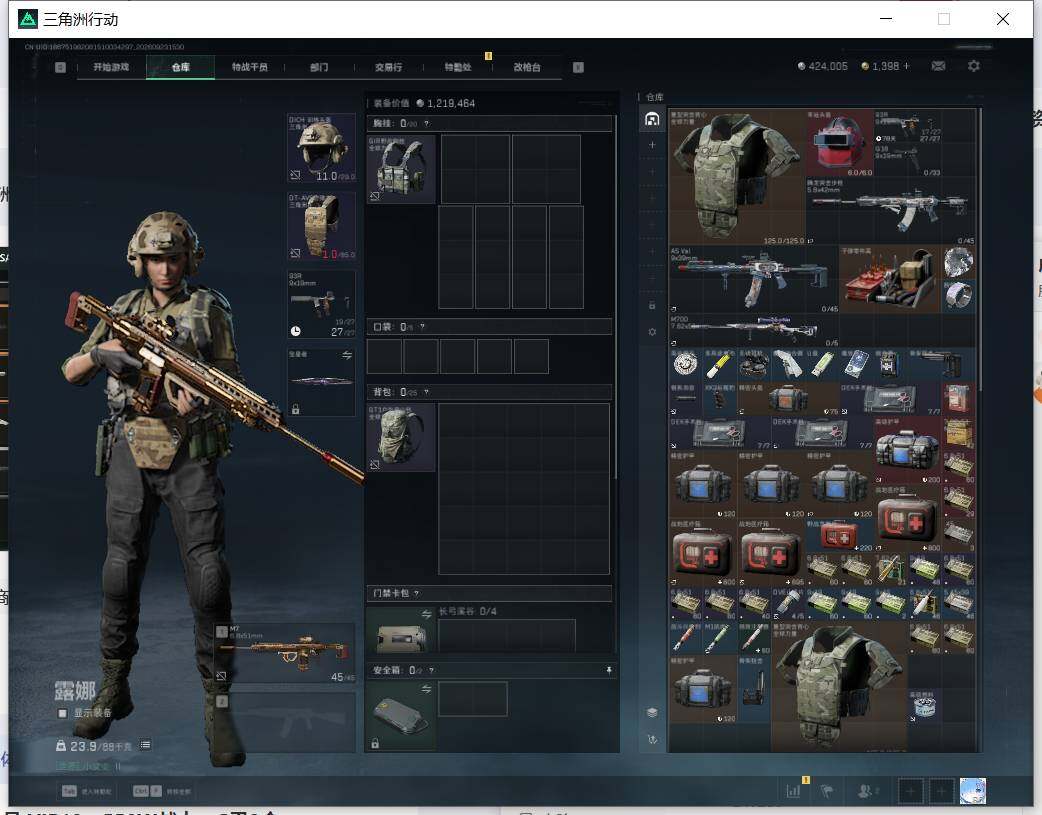1042x815 pixels.
Task: Select the 仓库 tab
Action: (180, 67)
